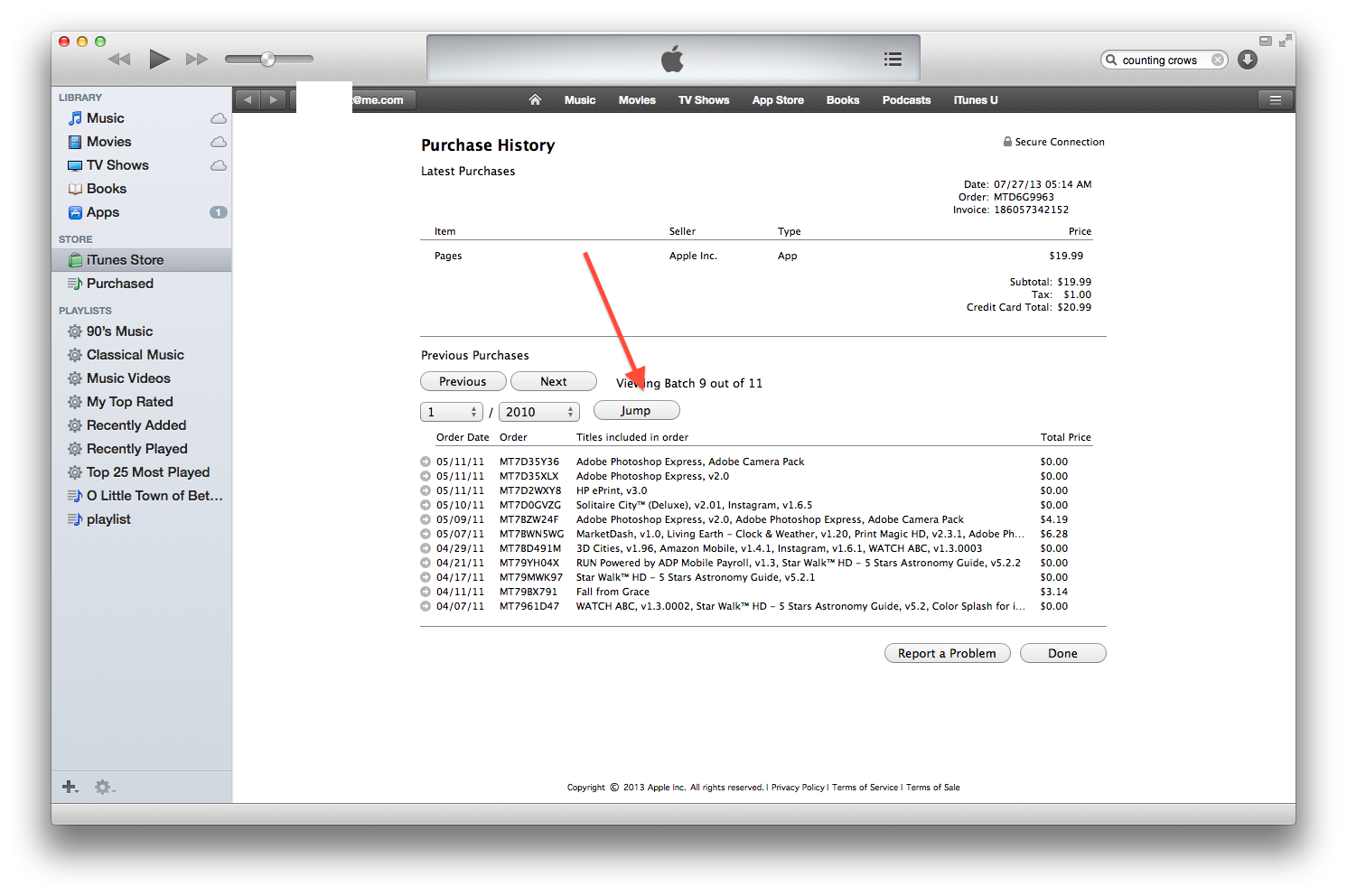1347x896 pixels.
Task: Click the cloud icon beside Movies
Action: pos(219,142)
